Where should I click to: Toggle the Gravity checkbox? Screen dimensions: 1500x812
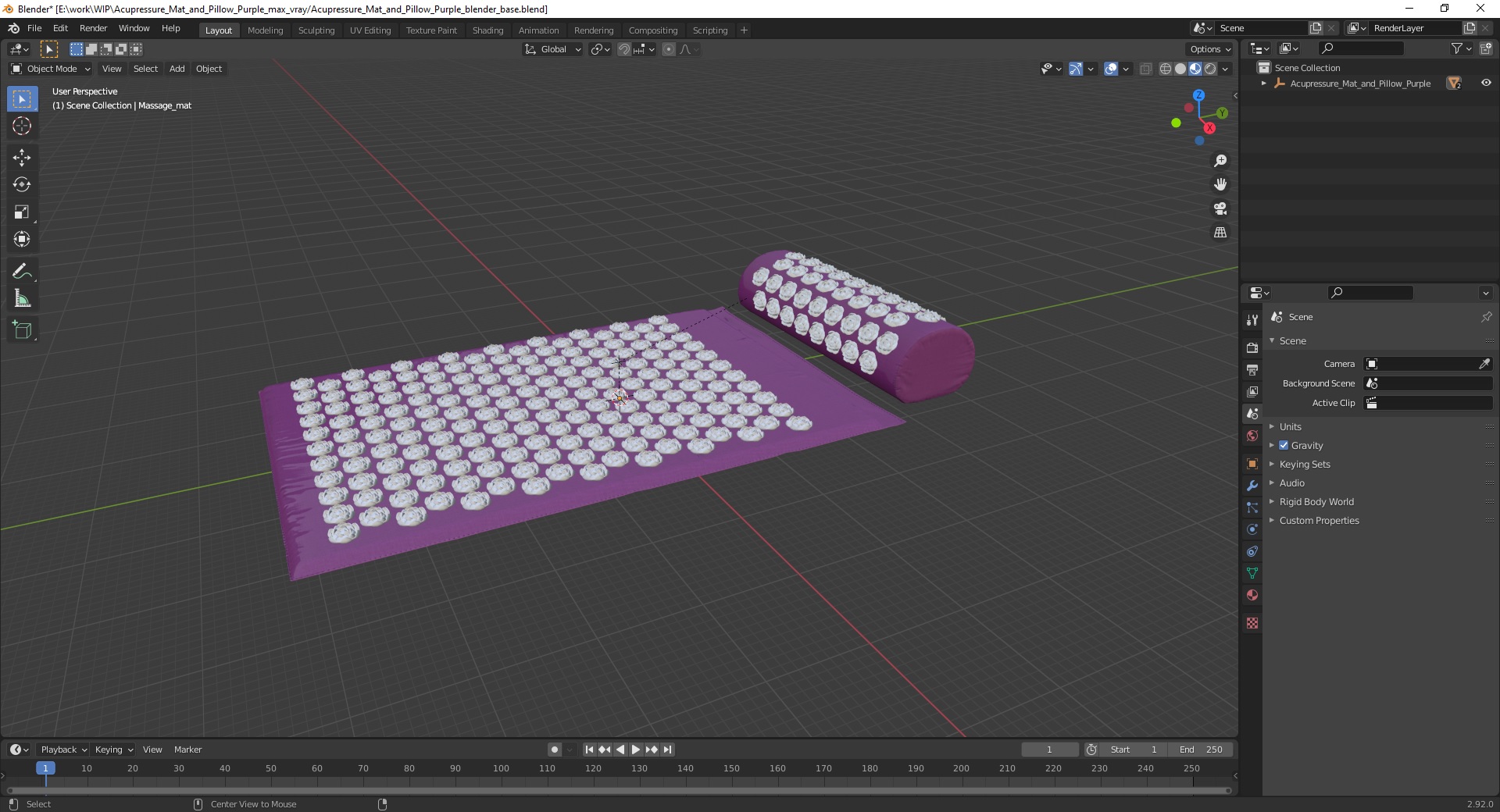point(1284,445)
